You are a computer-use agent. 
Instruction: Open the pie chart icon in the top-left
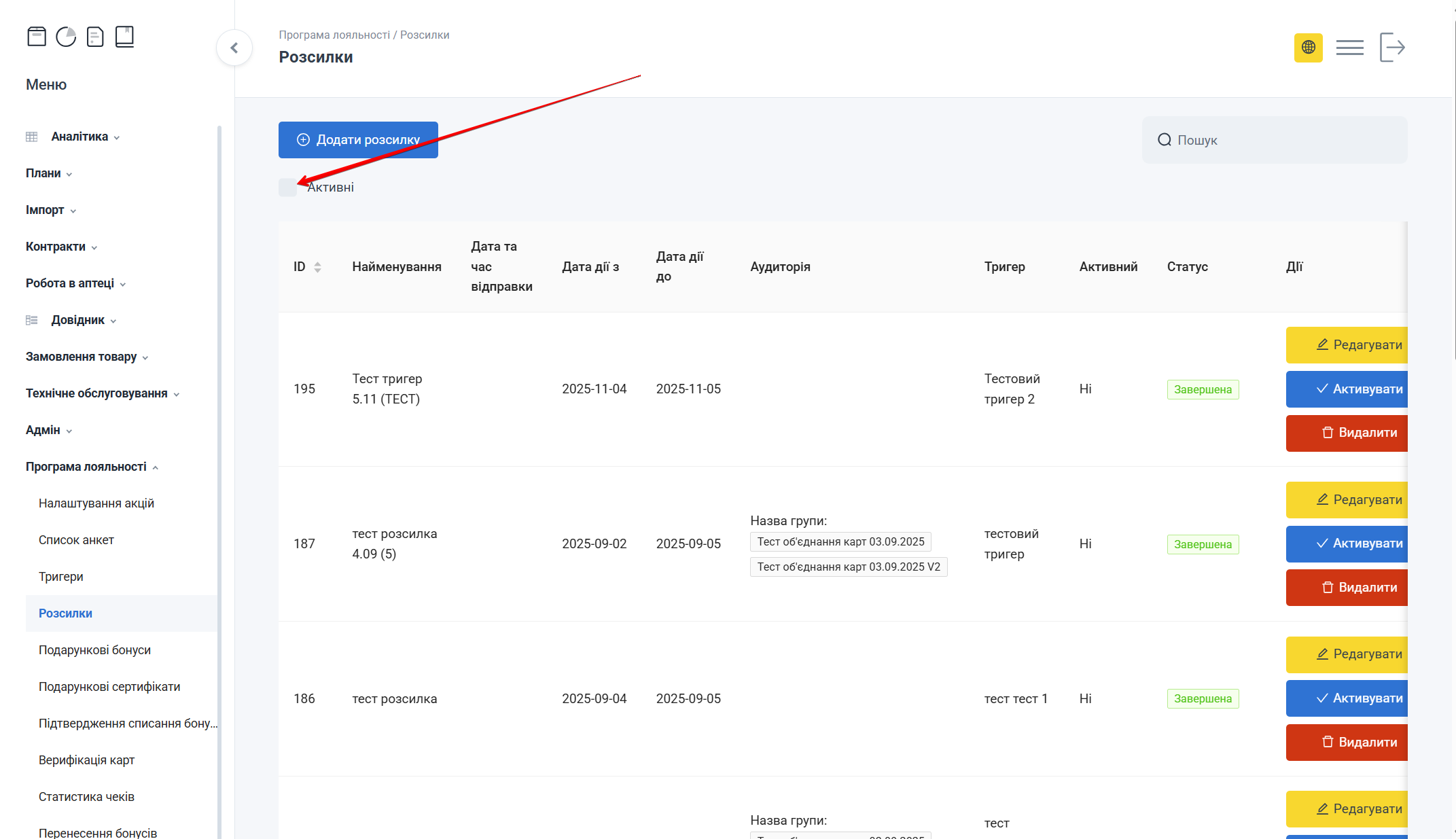click(66, 37)
